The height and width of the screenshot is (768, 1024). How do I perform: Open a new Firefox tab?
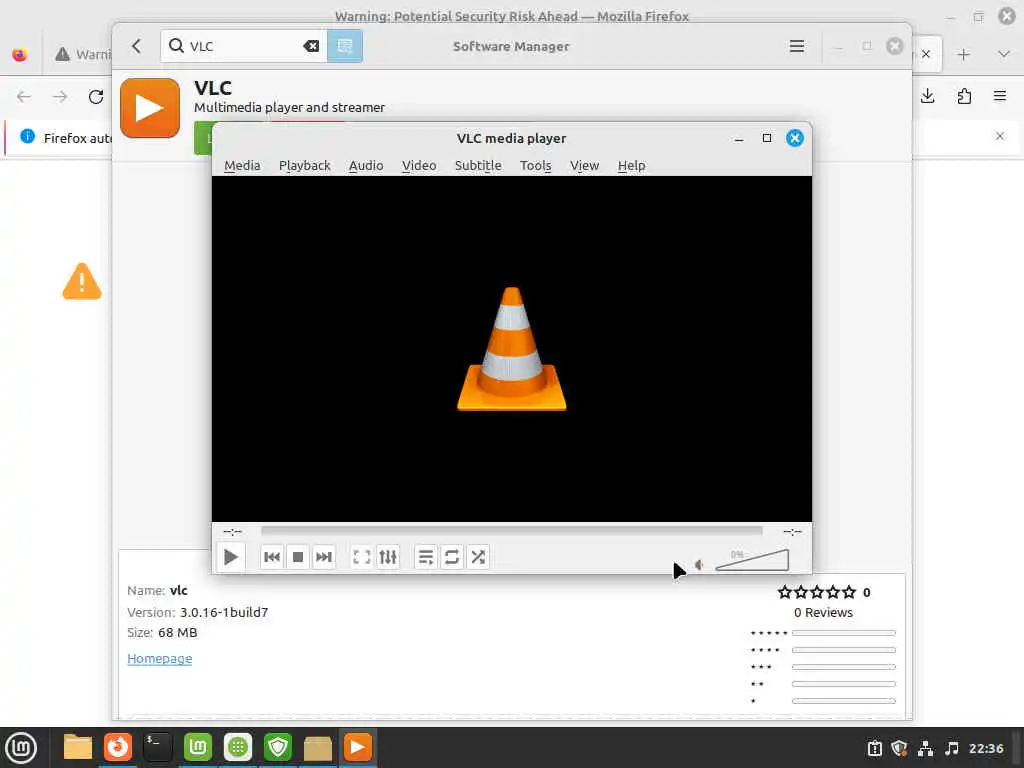[964, 54]
